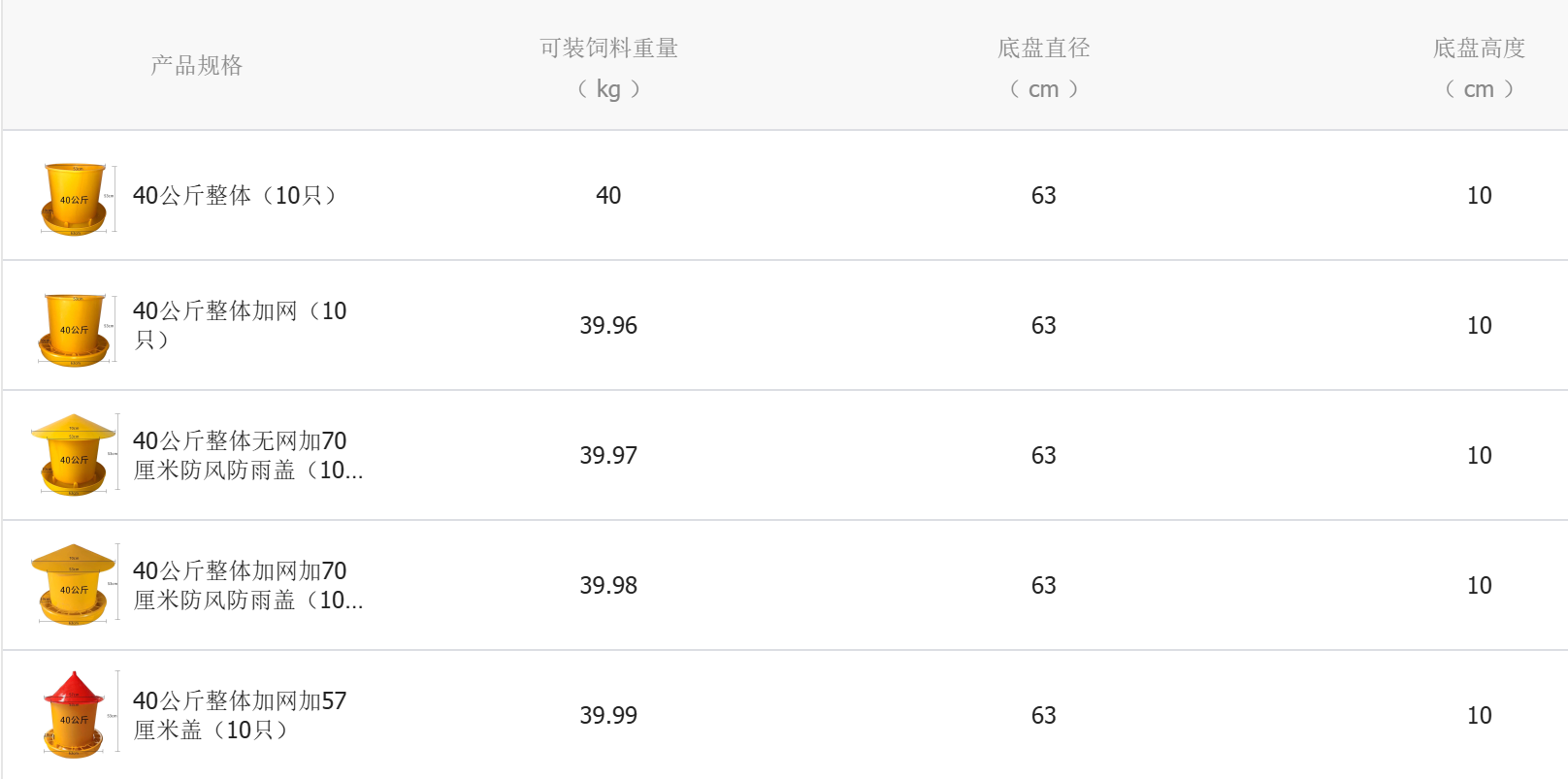Click the 产品规格 column header
1568x779 pixels.
tap(196, 66)
